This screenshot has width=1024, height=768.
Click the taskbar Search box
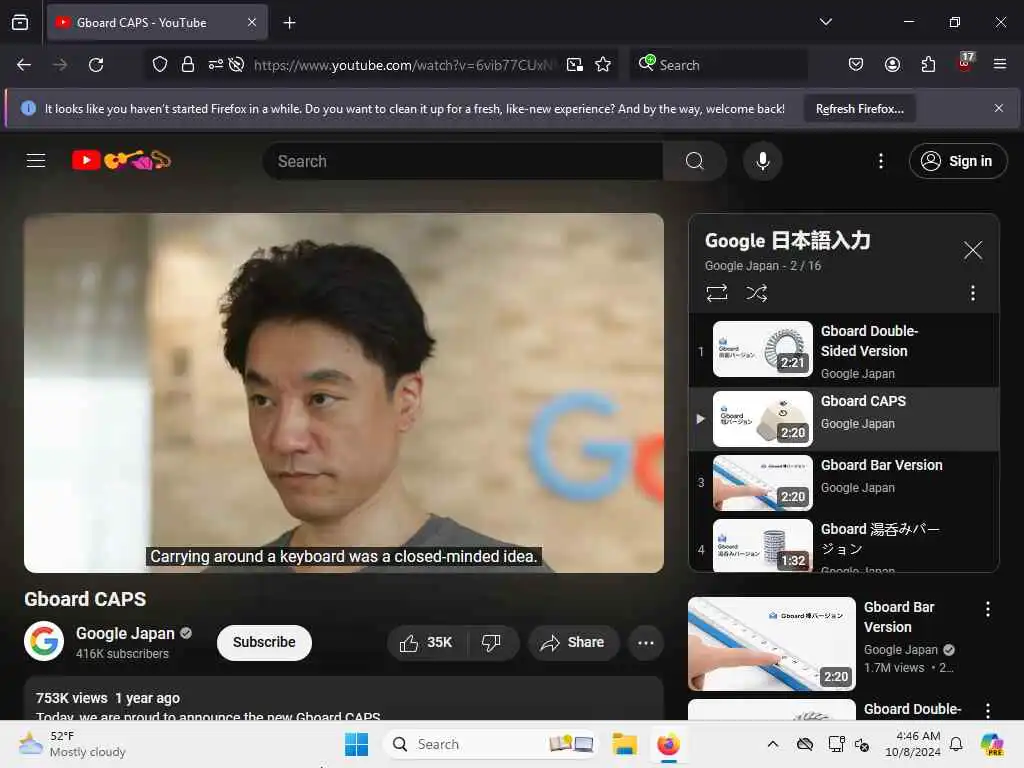pos(491,744)
